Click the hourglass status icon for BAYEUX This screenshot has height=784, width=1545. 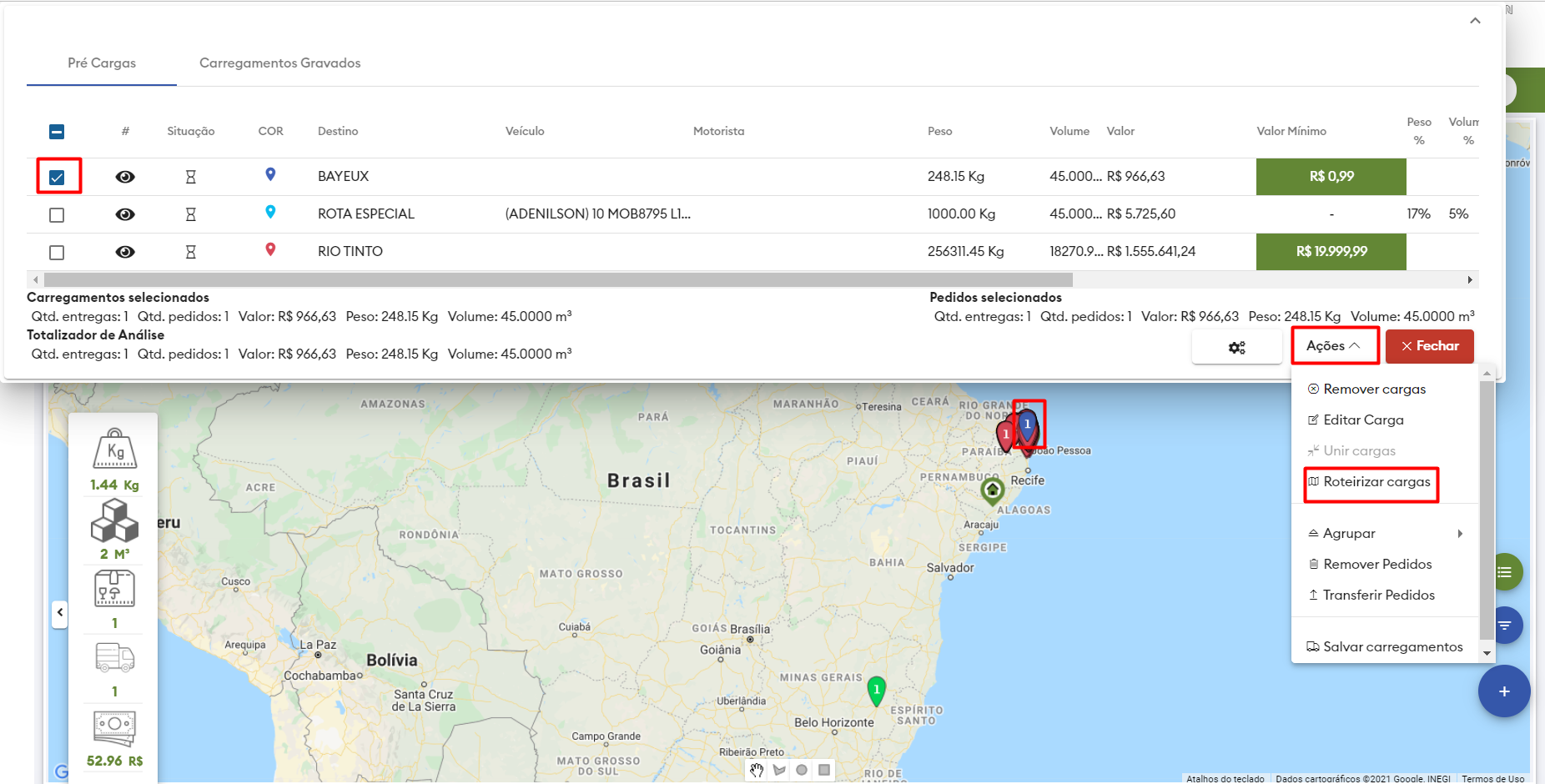coord(190,177)
